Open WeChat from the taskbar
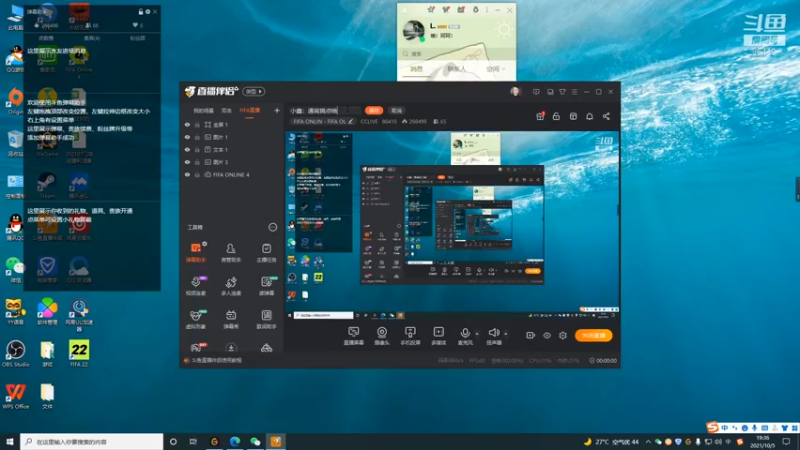This screenshot has height=450, width=800. pyautogui.click(x=255, y=442)
